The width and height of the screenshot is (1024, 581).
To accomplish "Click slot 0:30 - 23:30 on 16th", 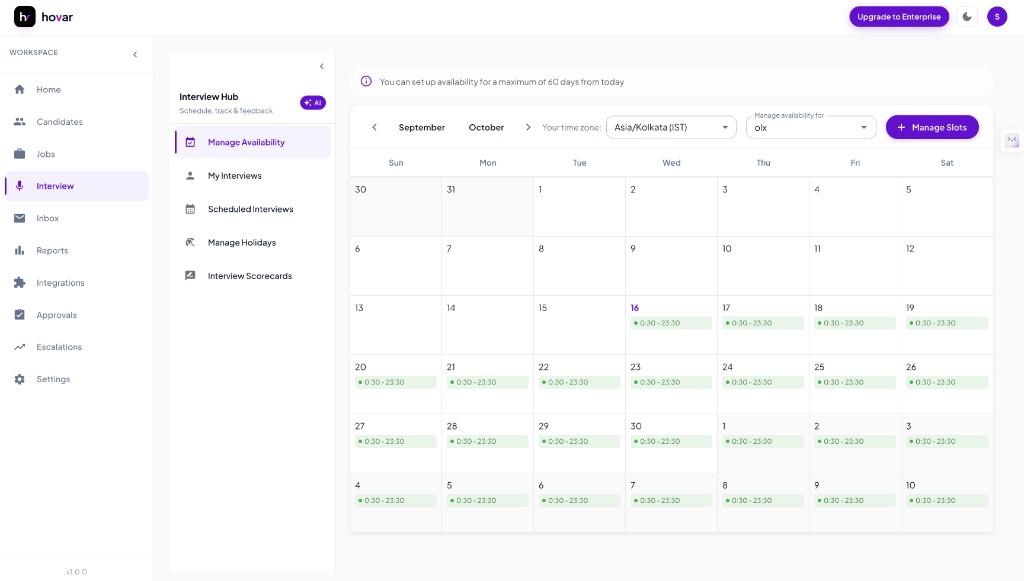I will [671, 323].
